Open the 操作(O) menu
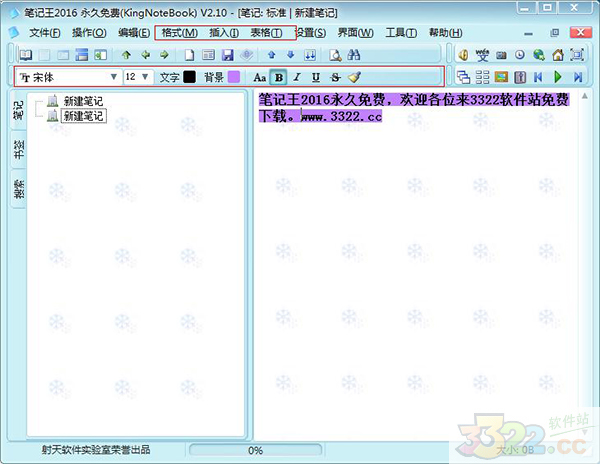The height and width of the screenshot is (464, 600). click(89, 33)
